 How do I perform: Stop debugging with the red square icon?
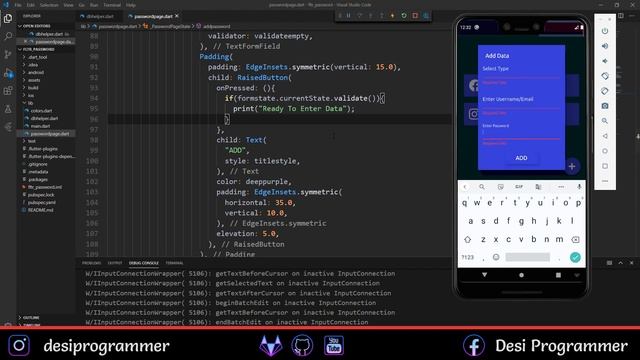pos(415,16)
